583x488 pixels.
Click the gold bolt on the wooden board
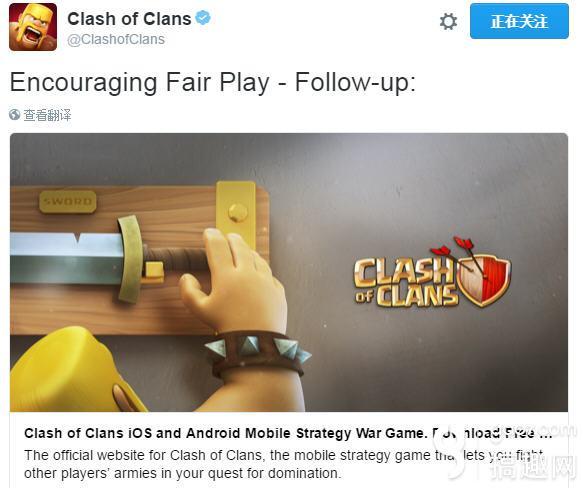(x=238, y=213)
